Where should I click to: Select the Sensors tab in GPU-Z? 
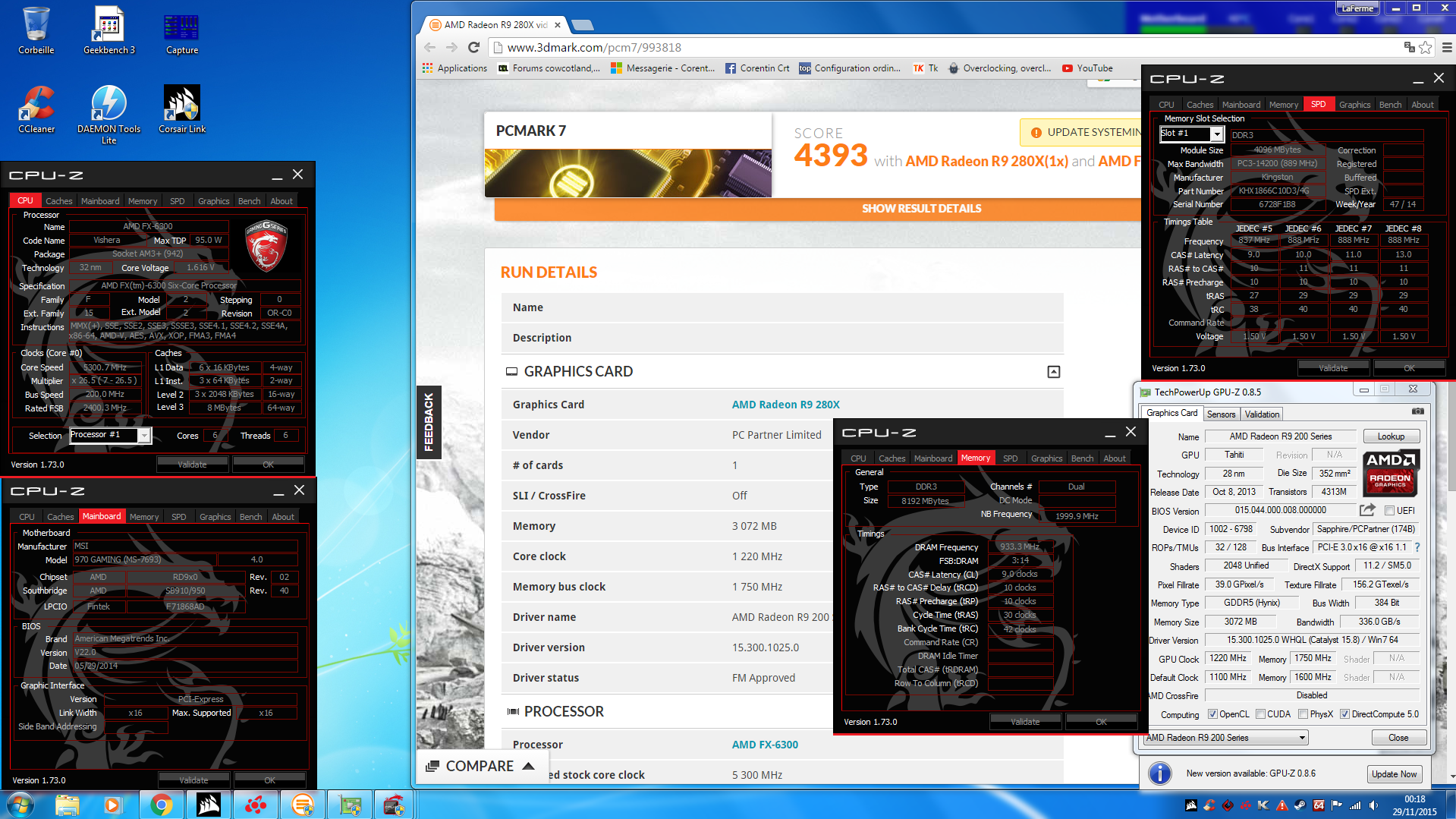tap(1221, 414)
